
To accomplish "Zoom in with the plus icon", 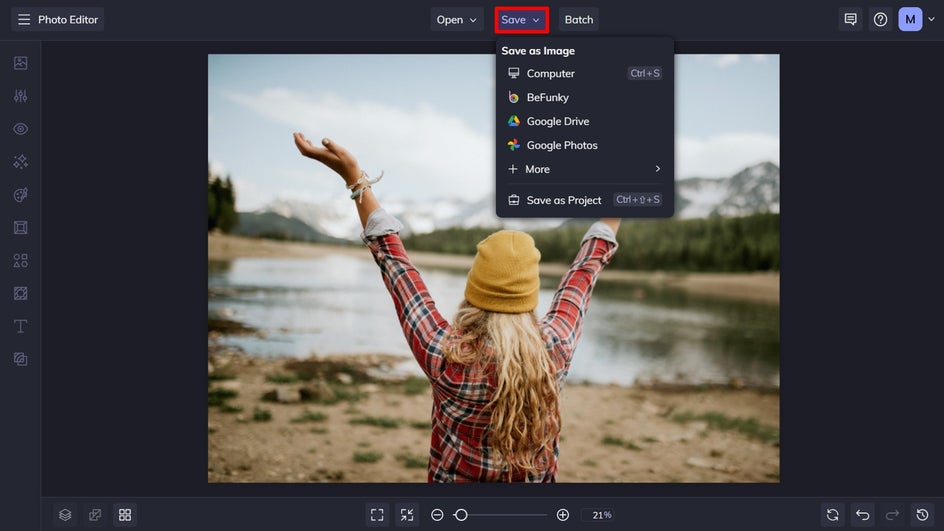I will click(563, 515).
